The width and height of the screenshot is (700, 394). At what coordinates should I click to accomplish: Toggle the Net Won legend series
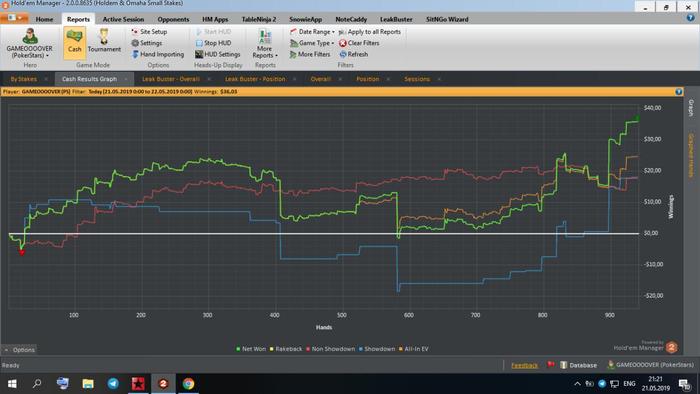[251, 349]
